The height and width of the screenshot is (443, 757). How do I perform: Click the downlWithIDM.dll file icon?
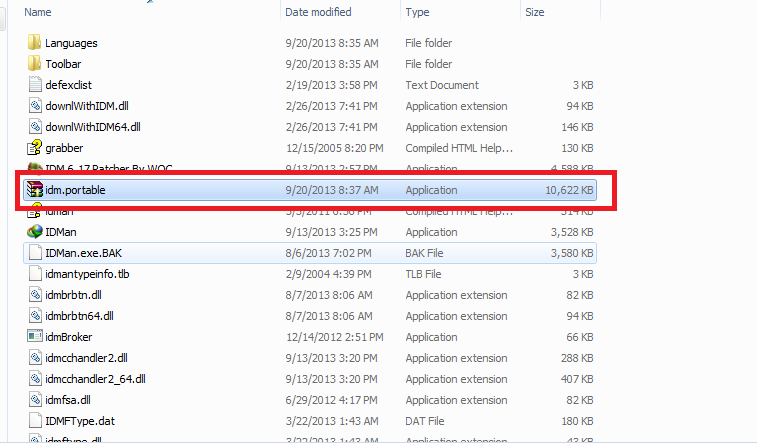[35, 105]
